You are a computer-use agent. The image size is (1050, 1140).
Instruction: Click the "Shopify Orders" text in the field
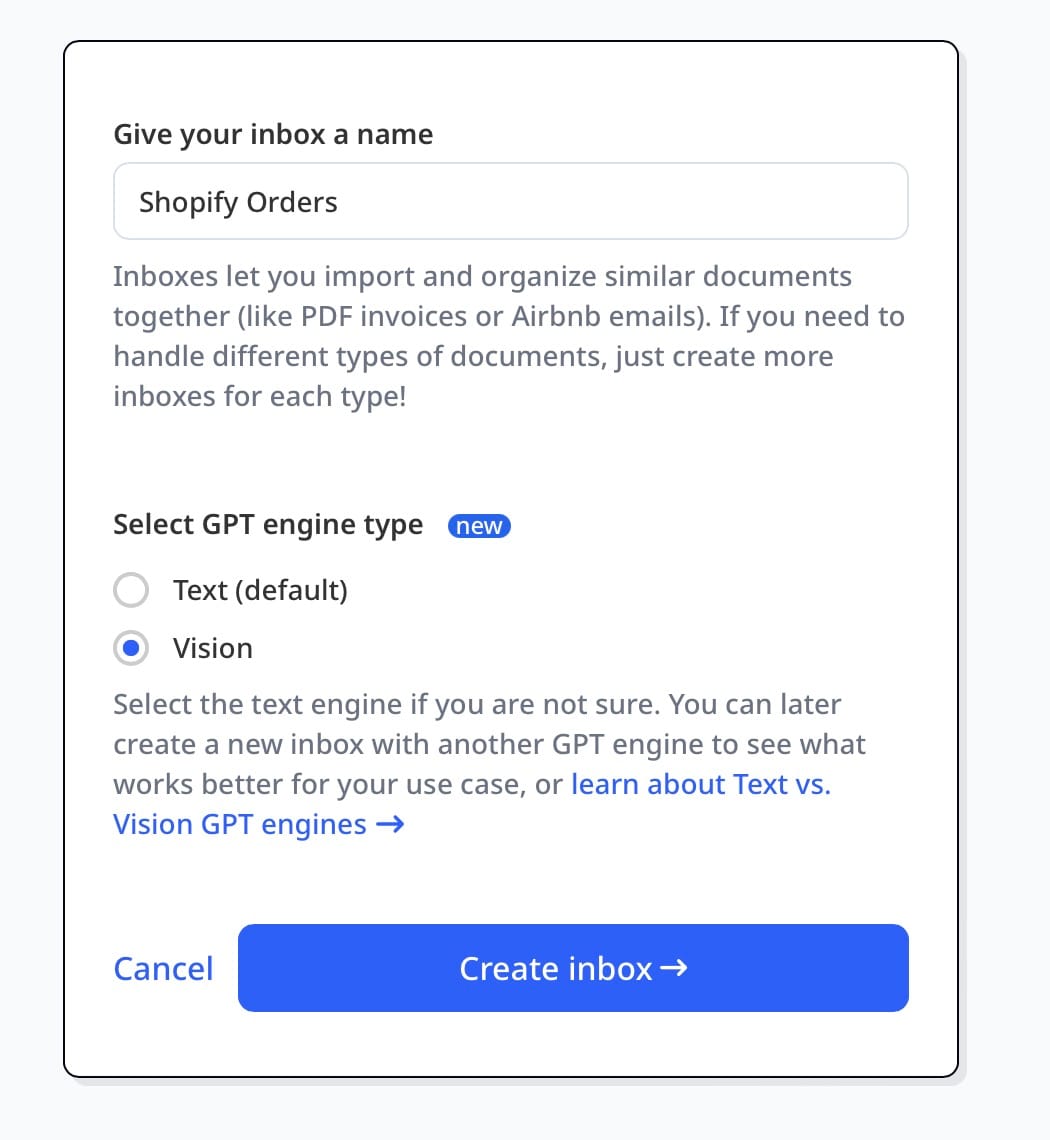(x=238, y=202)
